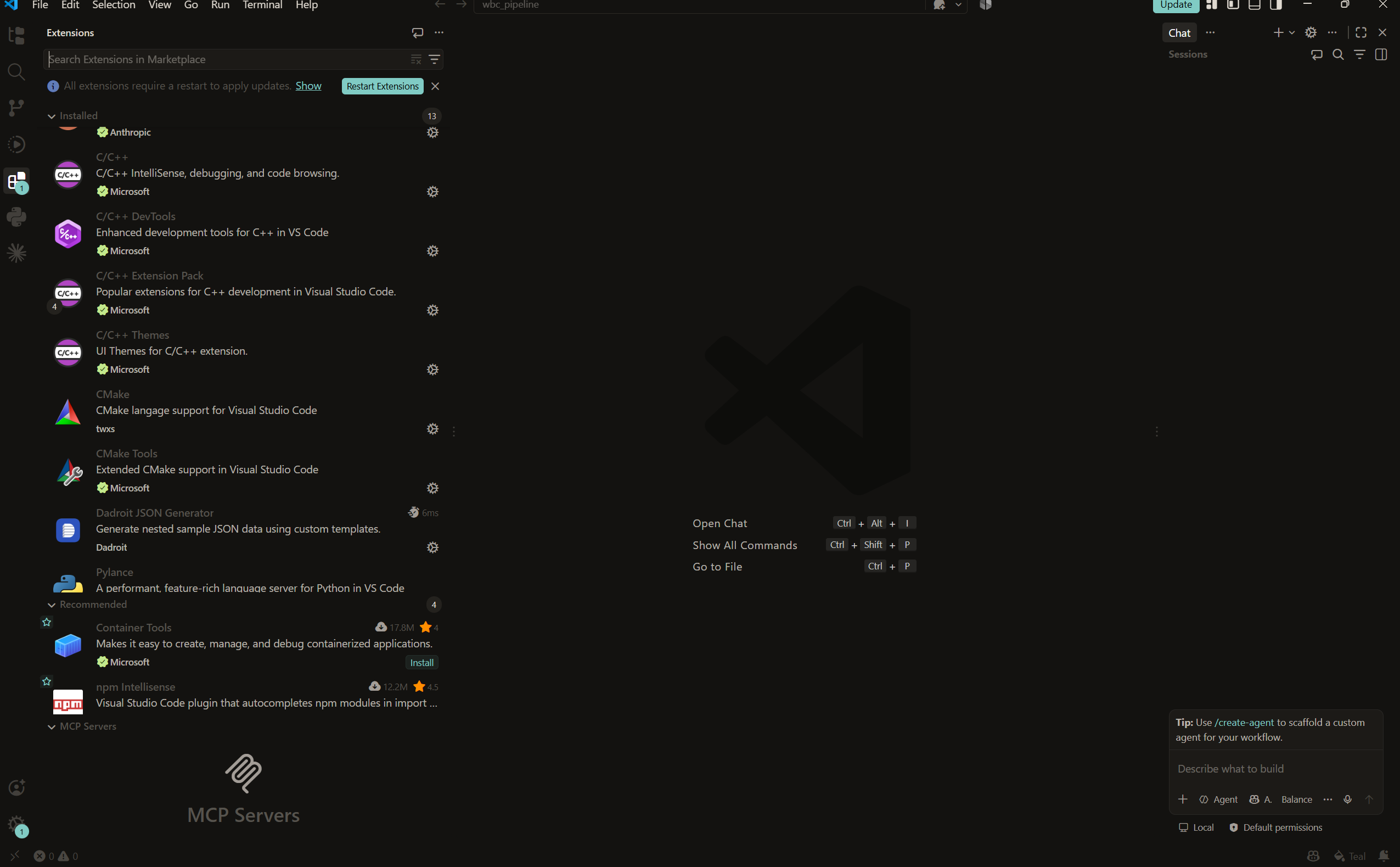Image resolution: width=1400 pixels, height=867 pixels.
Task: Collapse the Installed extensions section
Action: click(52, 116)
